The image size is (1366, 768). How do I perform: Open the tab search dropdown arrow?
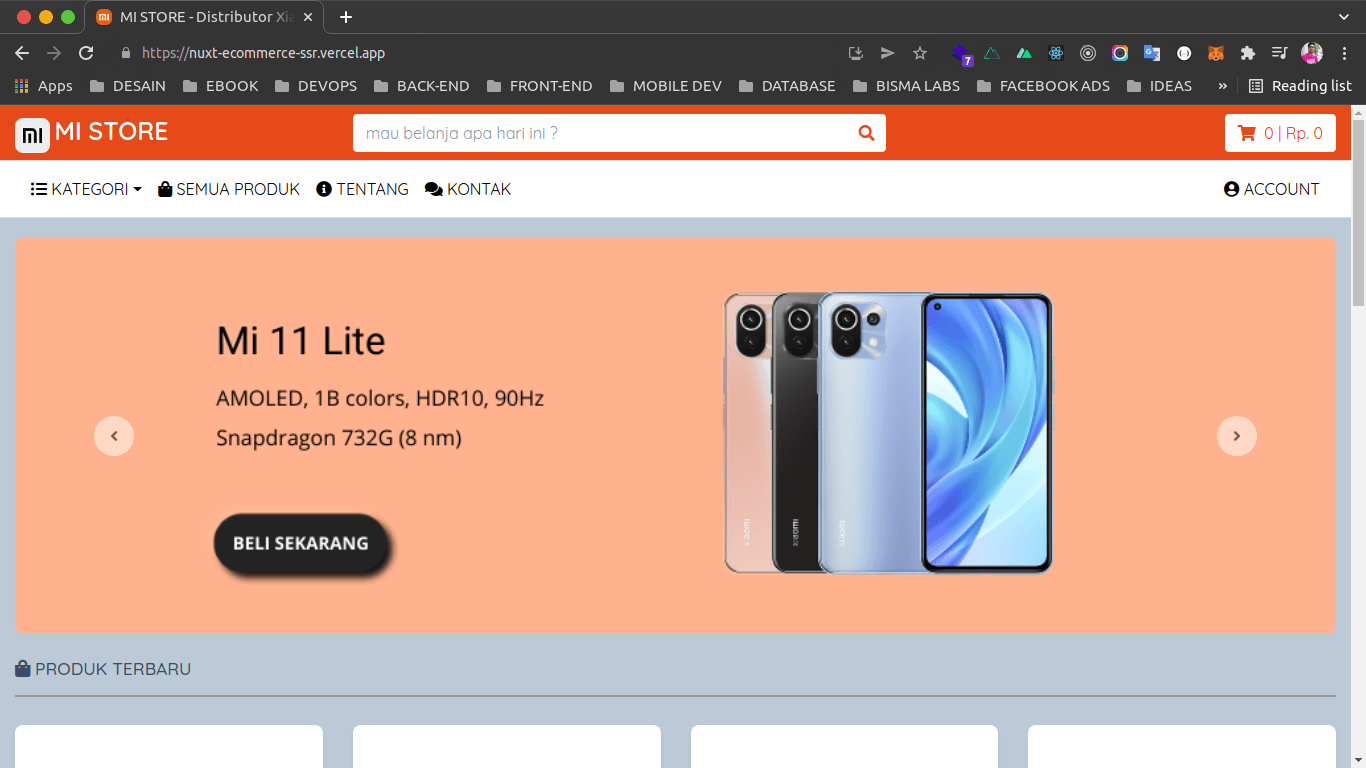1344,17
